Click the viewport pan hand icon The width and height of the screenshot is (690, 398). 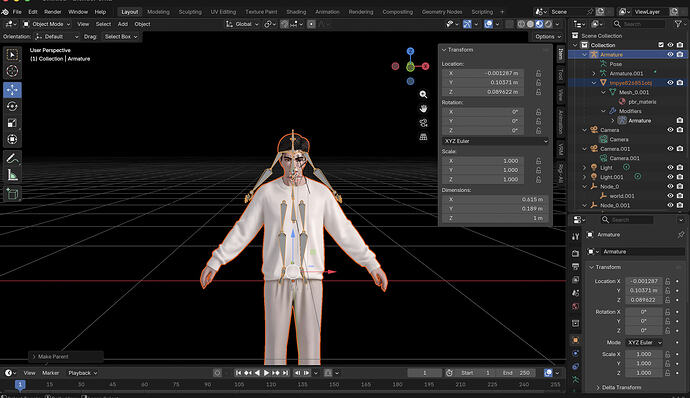423,108
